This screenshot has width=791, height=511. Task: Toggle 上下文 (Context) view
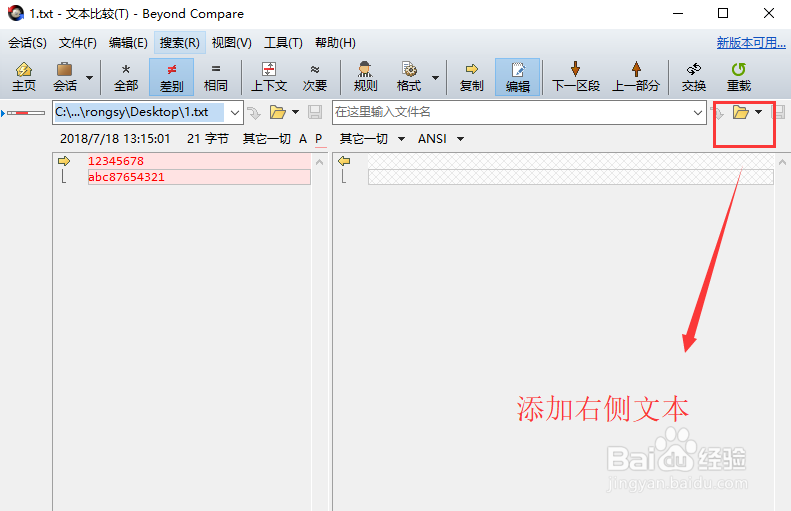tap(269, 77)
